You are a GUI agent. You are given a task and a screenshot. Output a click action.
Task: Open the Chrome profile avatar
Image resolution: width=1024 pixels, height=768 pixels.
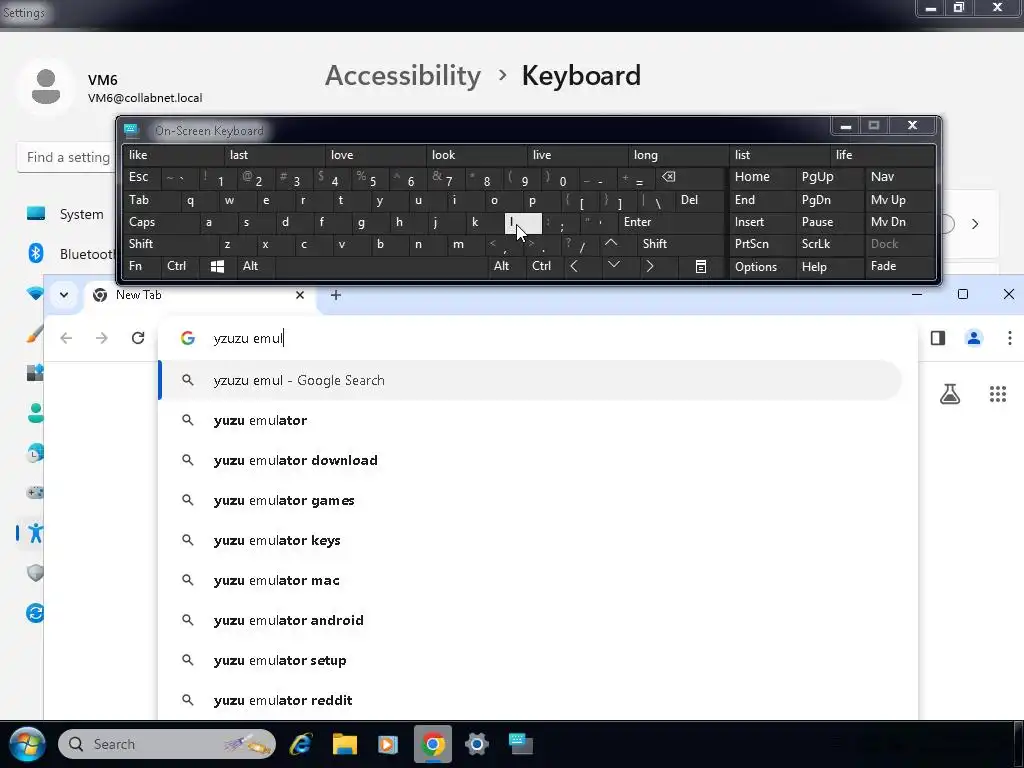tap(974, 338)
